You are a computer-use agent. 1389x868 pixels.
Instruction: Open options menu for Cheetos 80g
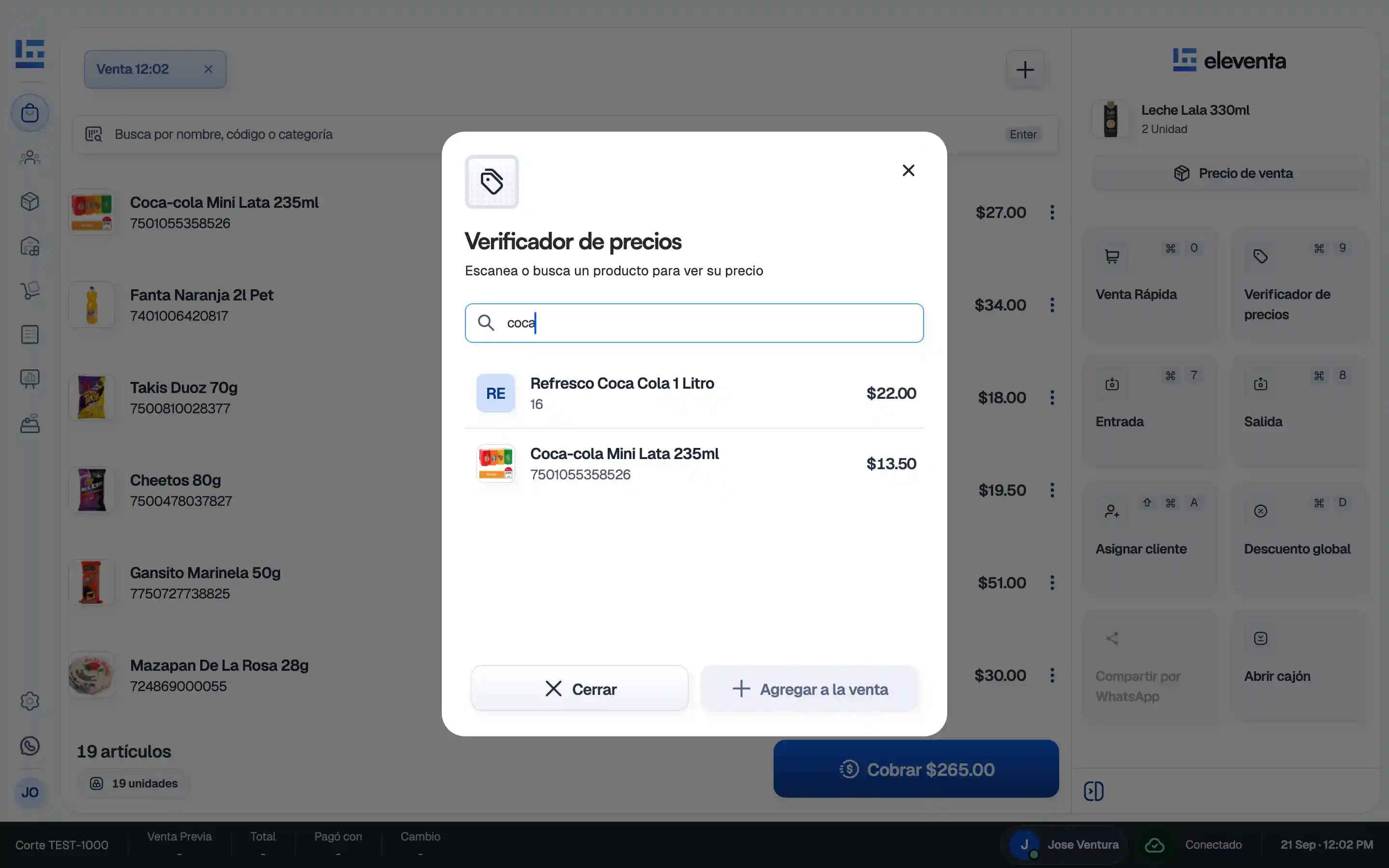1052,490
